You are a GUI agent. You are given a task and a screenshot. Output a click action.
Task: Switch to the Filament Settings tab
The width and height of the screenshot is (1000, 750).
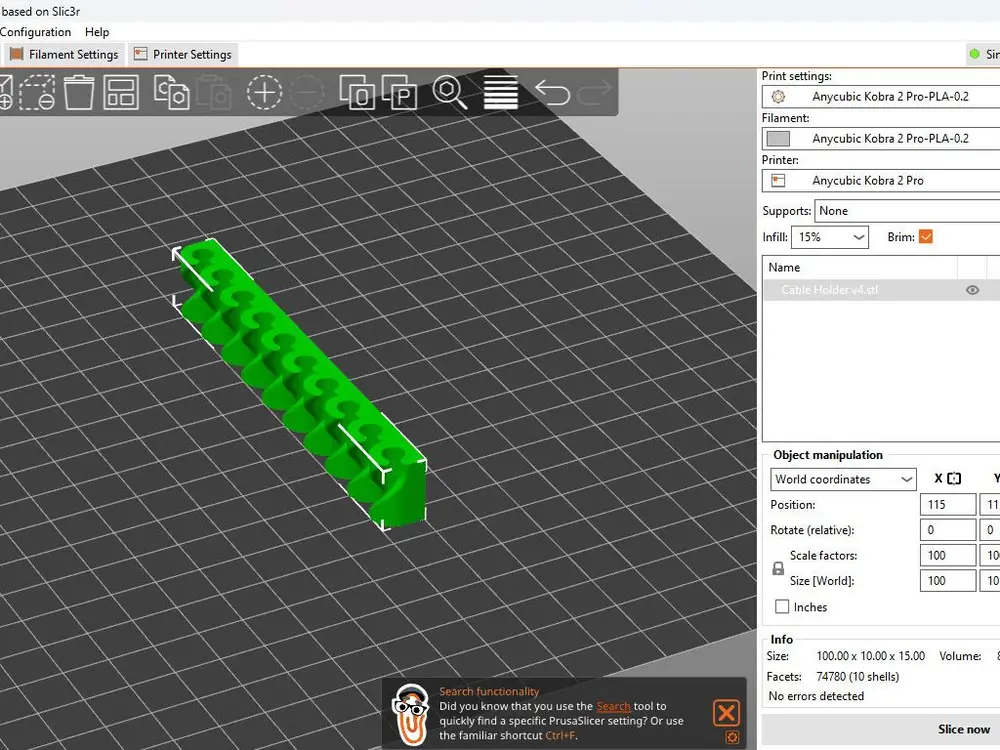[x=64, y=55]
